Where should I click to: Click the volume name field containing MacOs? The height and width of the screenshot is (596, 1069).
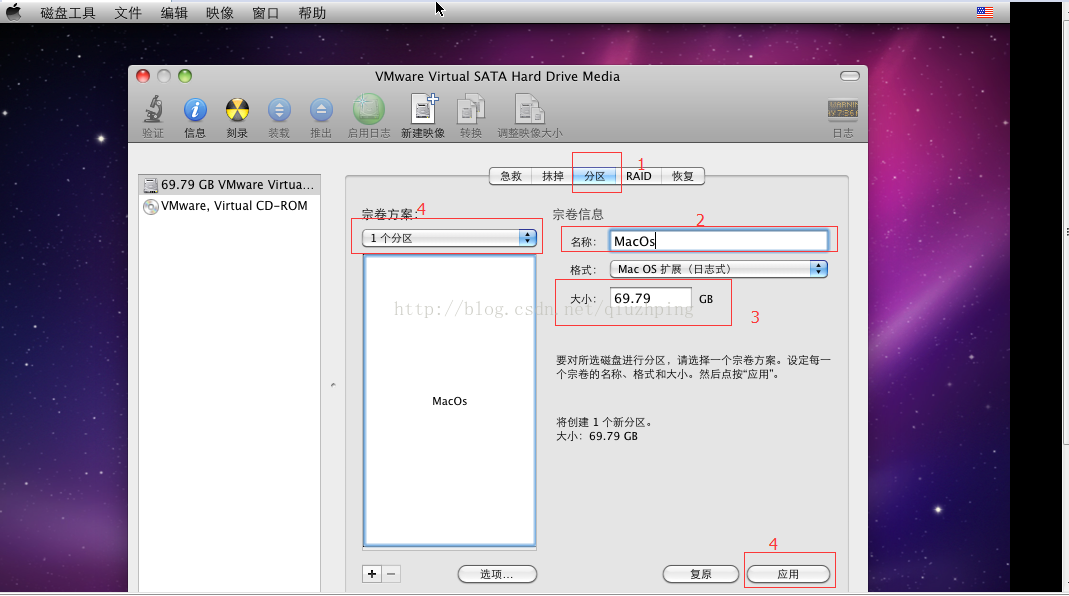pyautogui.click(x=719, y=241)
